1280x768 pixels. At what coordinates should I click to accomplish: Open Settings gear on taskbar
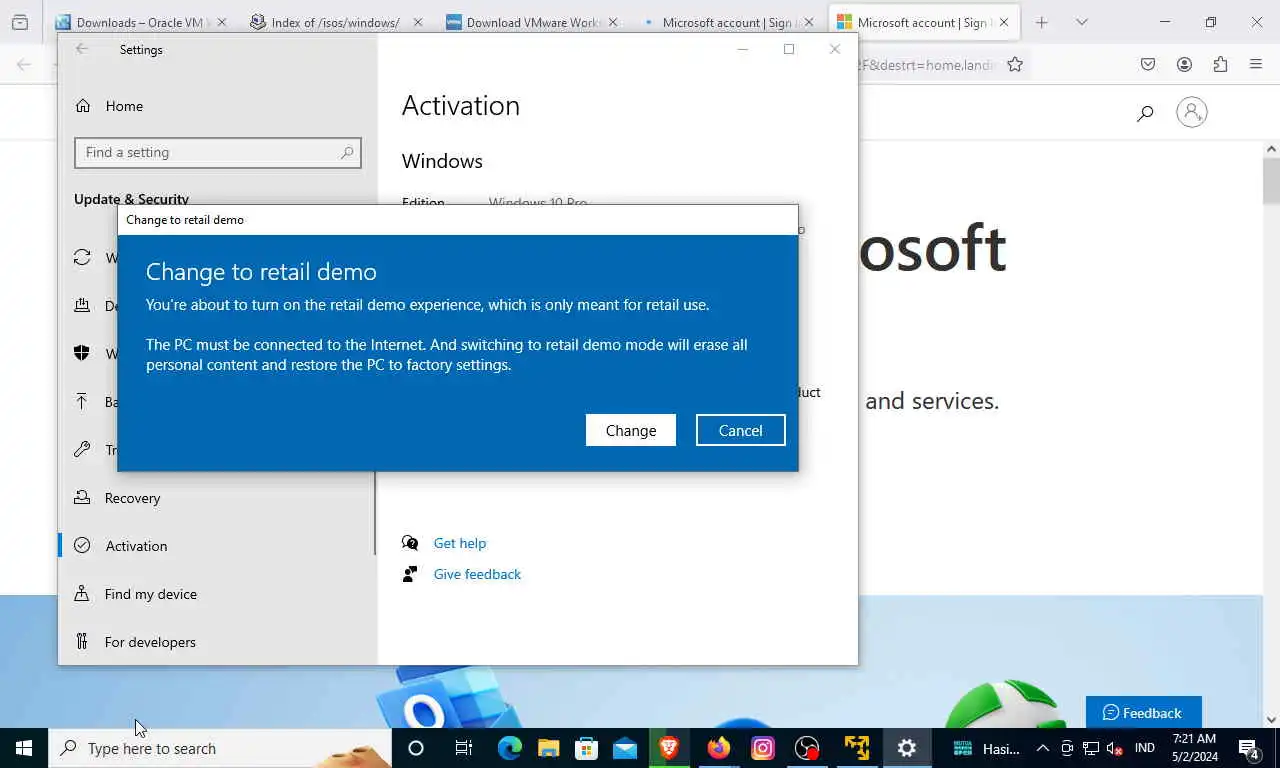click(907, 748)
